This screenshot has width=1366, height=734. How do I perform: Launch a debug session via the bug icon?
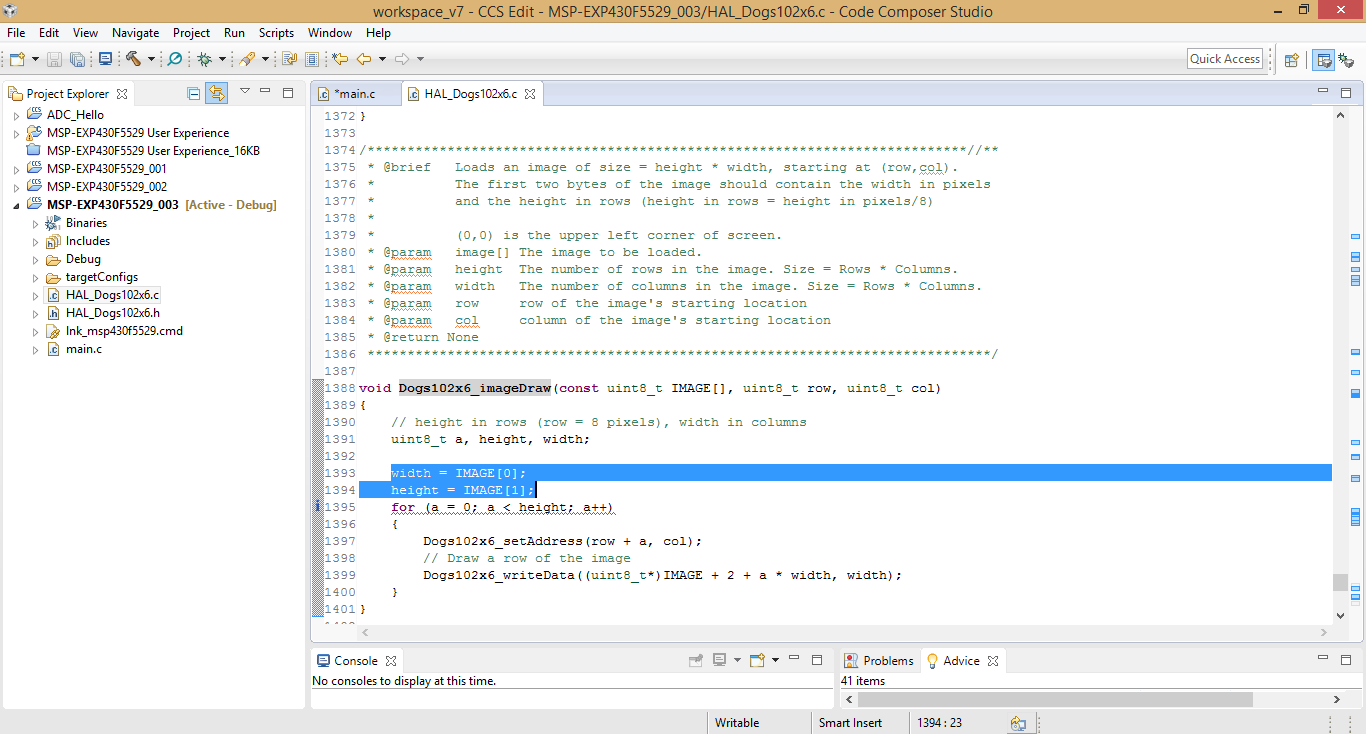point(204,58)
